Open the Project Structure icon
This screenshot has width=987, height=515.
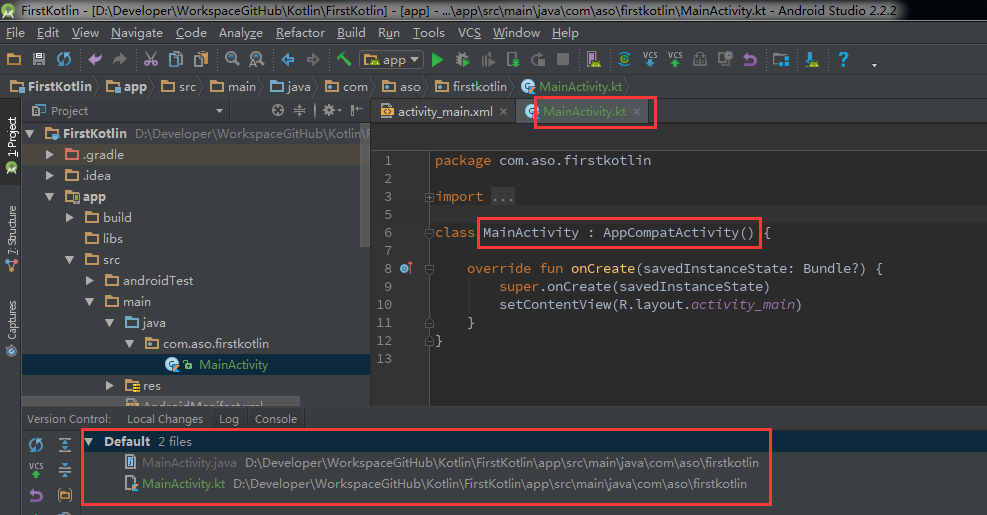pyautogui.click(x=781, y=60)
